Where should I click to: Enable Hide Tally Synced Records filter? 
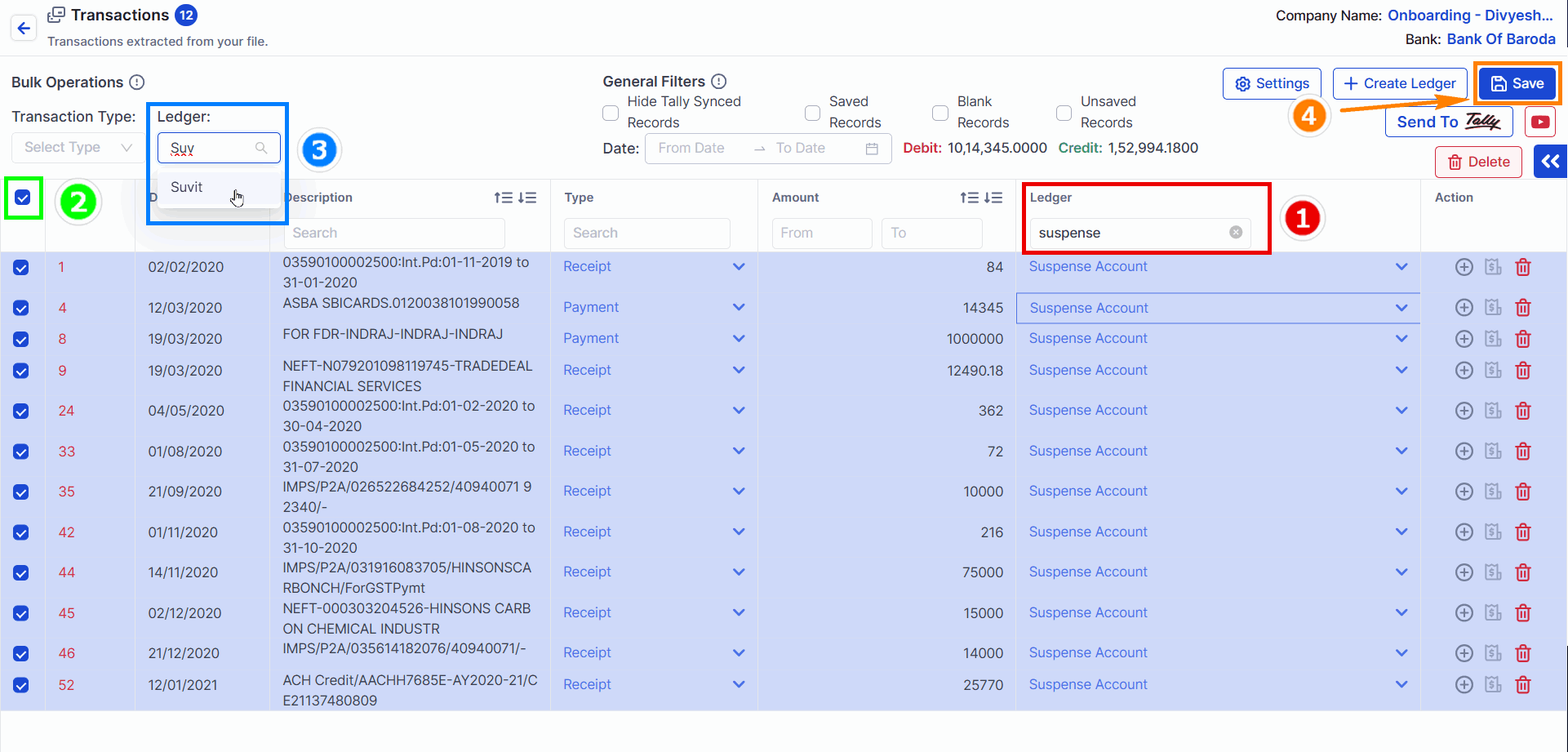pyautogui.click(x=611, y=113)
